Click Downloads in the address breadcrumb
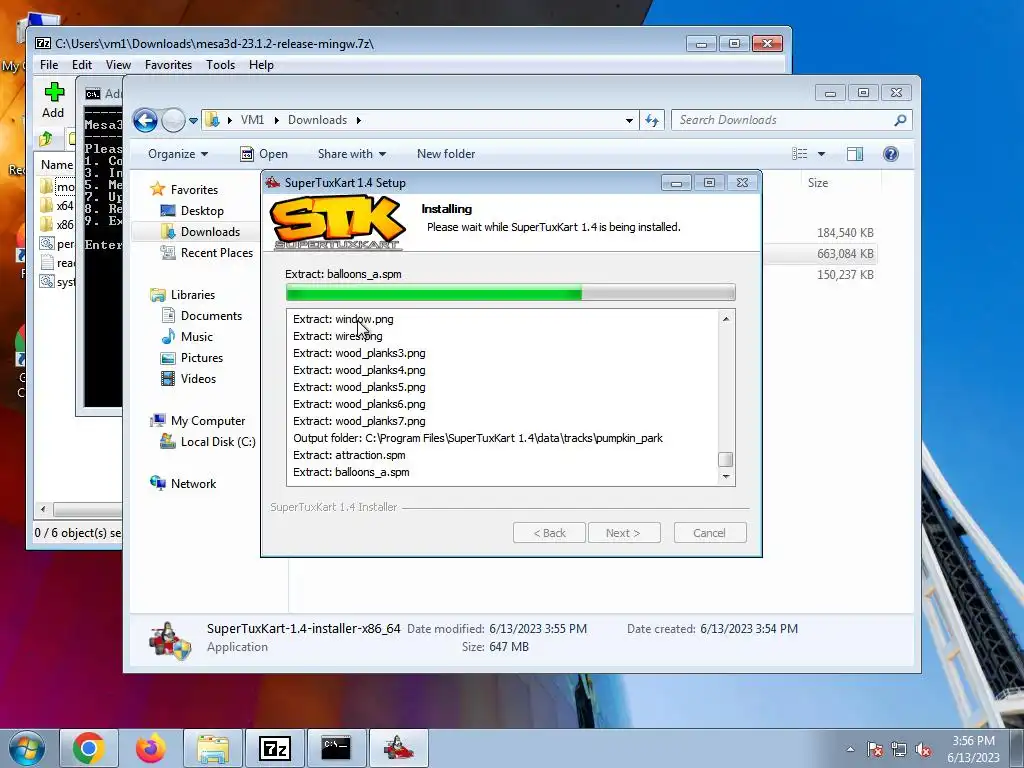Screen dimensions: 1024x768 click(317, 120)
